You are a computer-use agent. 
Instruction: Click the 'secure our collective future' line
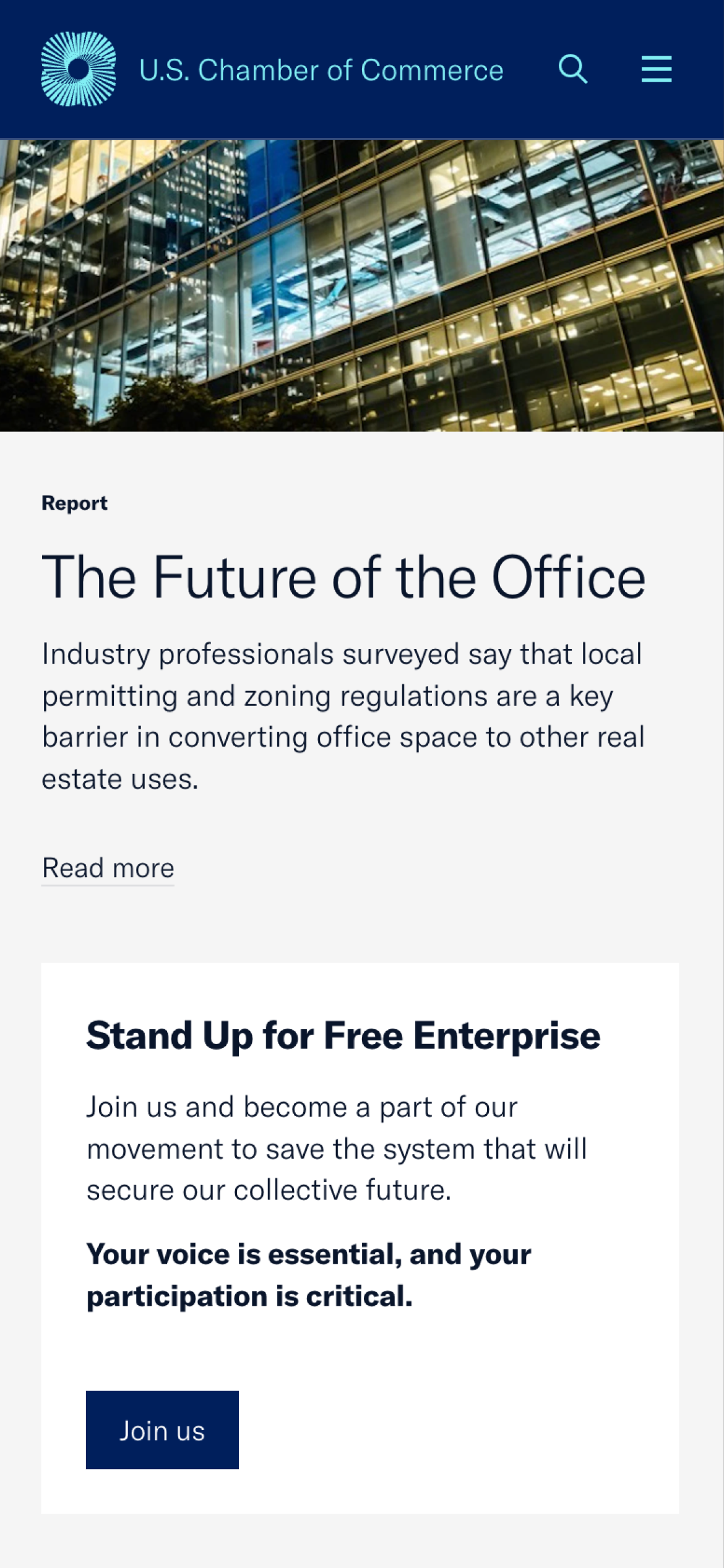click(x=269, y=1190)
